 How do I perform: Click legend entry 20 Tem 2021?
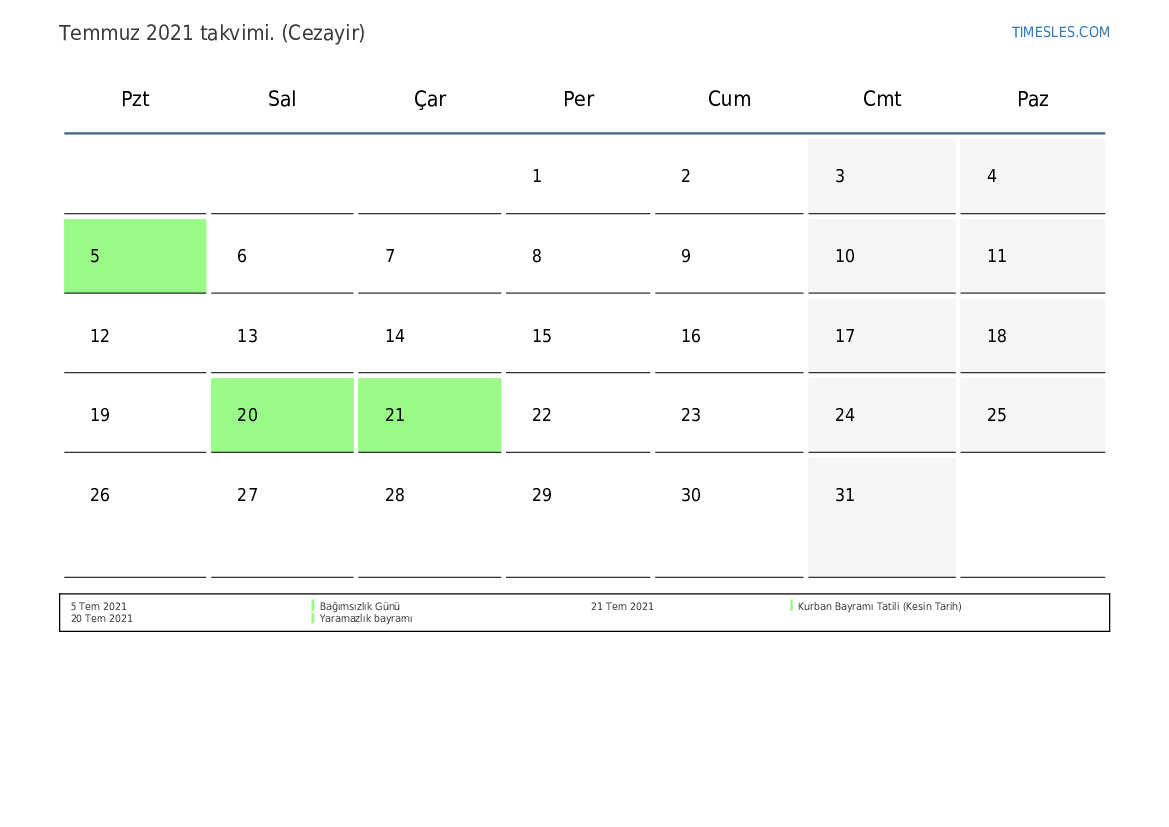click(101, 618)
